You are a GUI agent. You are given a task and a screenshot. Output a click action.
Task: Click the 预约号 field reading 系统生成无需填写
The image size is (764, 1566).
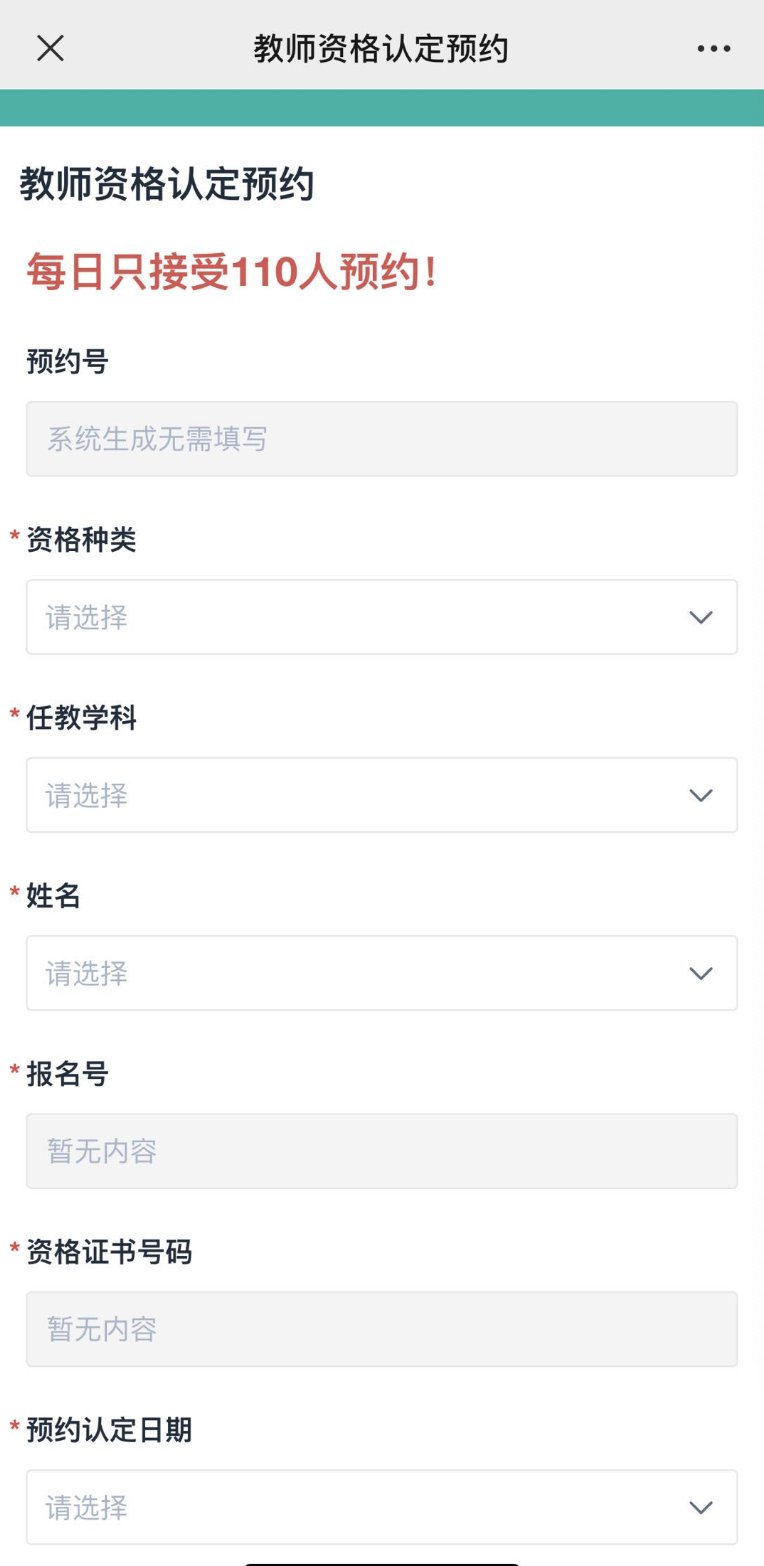click(x=381, y=439)
